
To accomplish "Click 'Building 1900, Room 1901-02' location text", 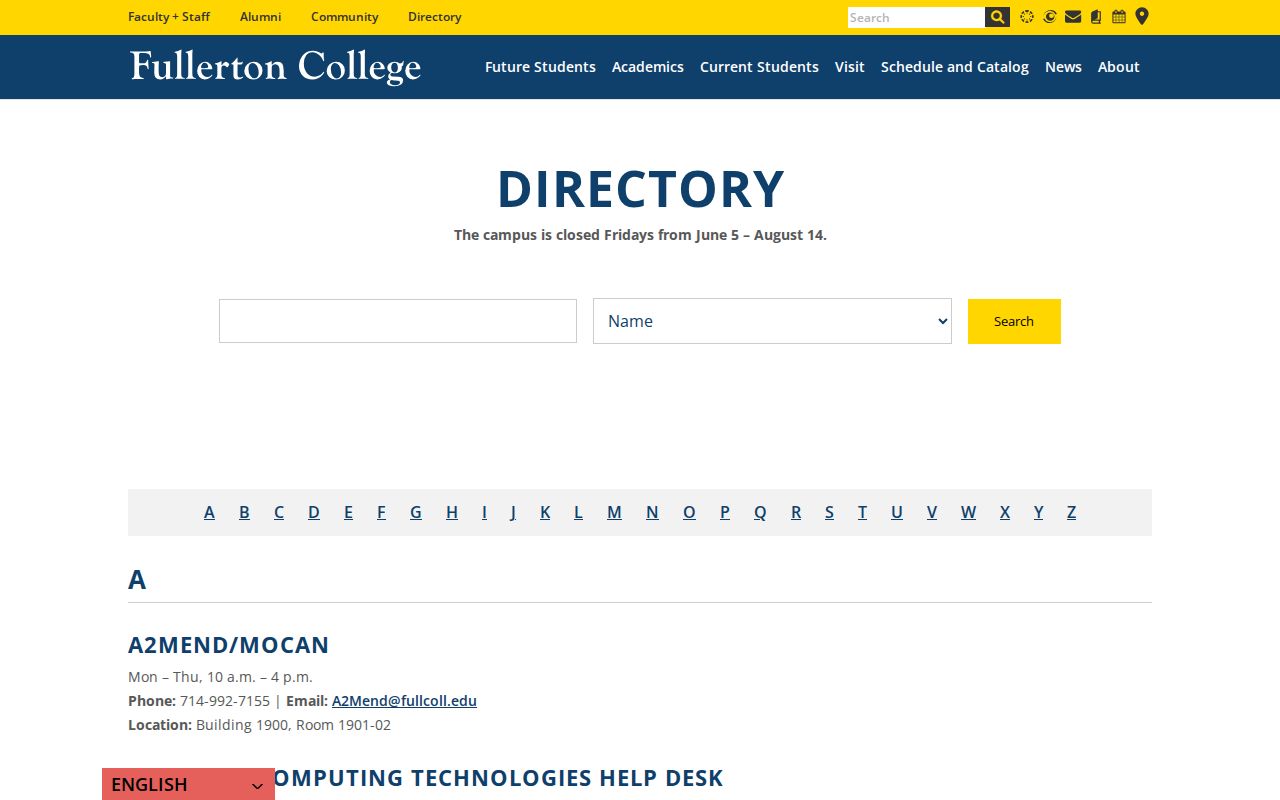I will (x=293, y=725).
